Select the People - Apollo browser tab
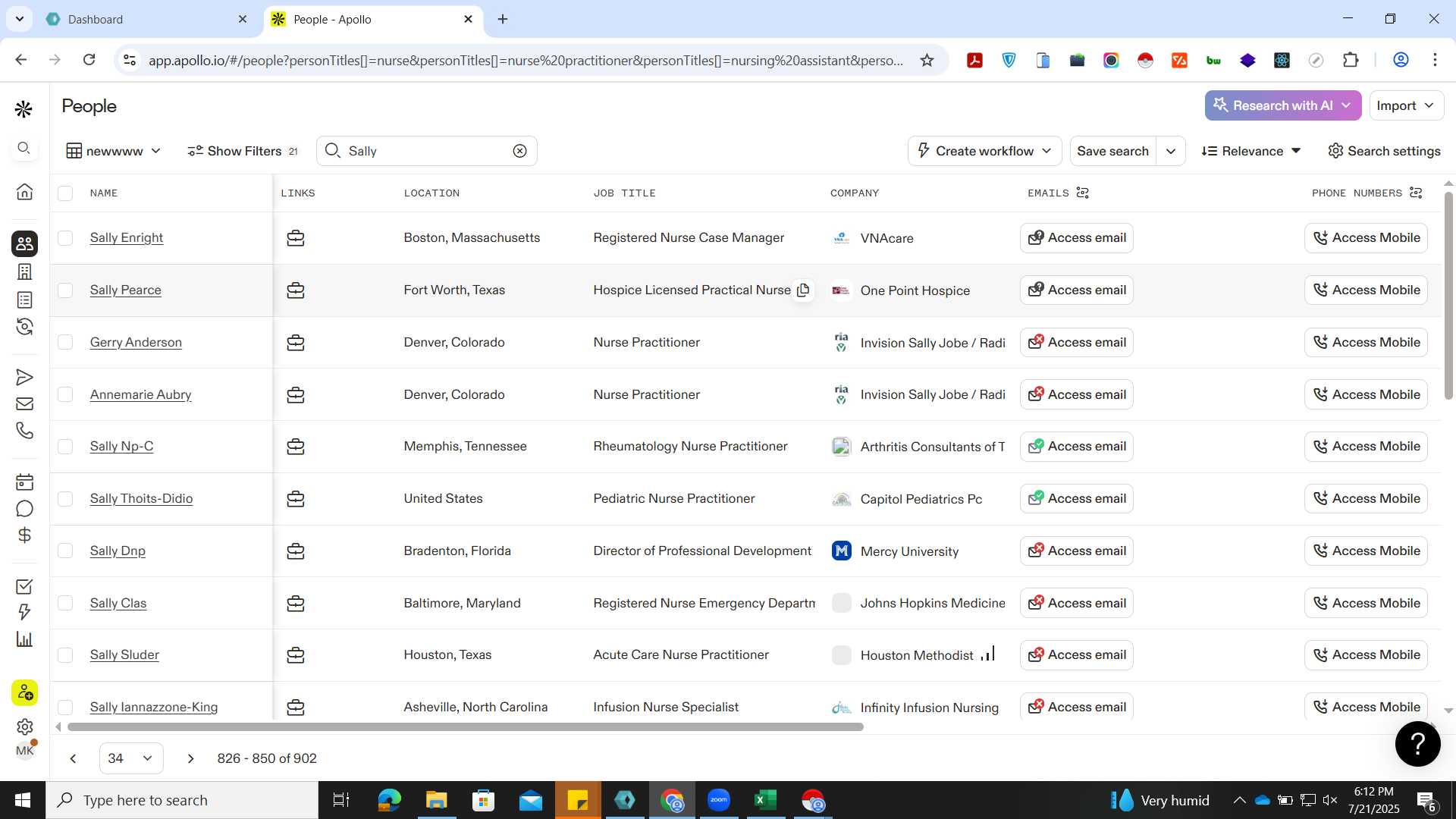 375,19
